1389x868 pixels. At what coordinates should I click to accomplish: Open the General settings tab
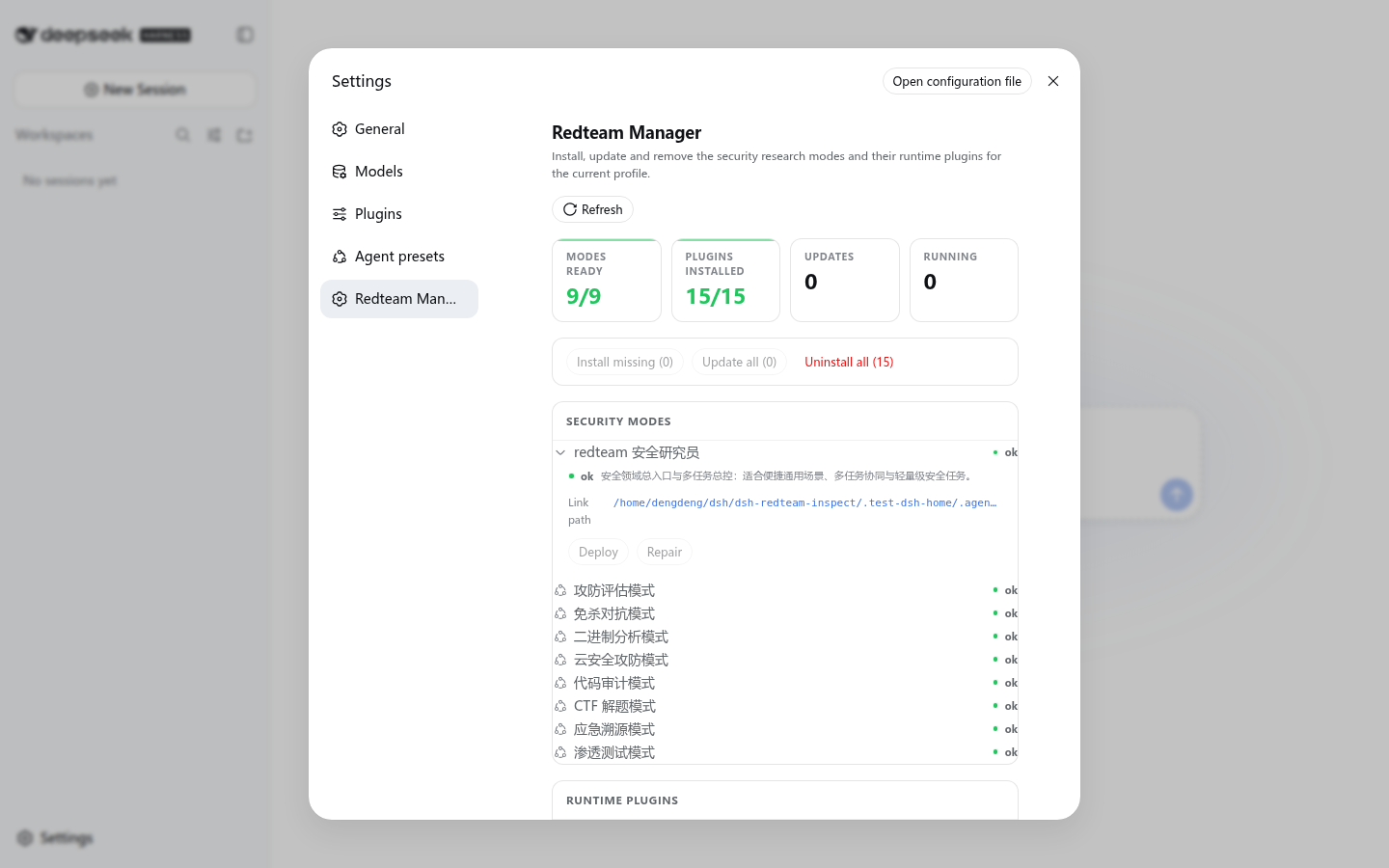pos(399,129)
